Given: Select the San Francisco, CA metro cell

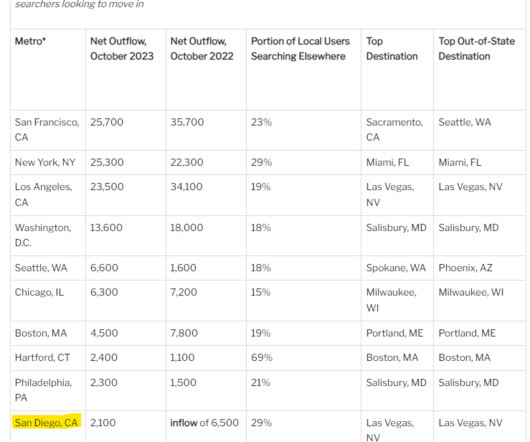Looking at the screenshot, I should pyautogui.click(x=47, y=130).
